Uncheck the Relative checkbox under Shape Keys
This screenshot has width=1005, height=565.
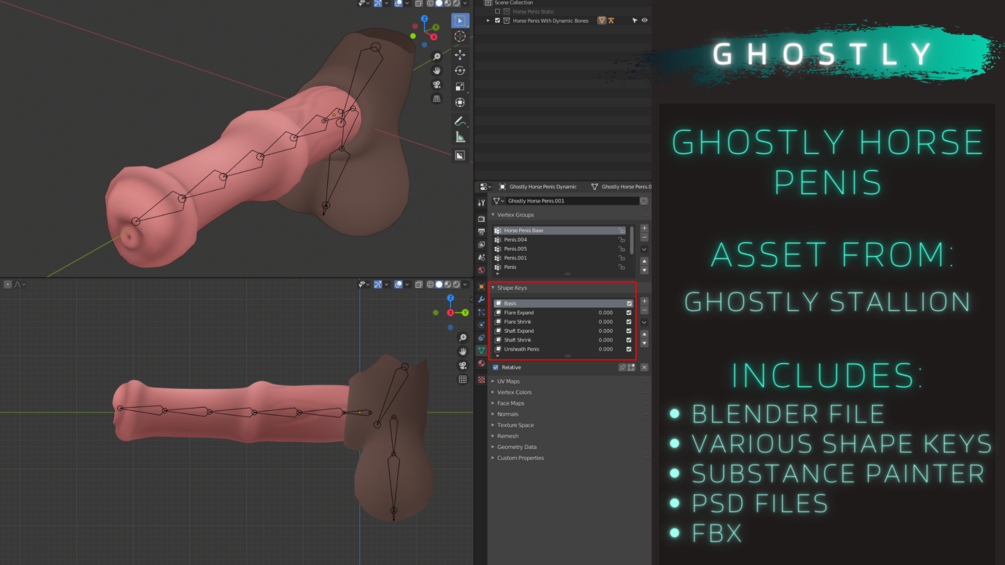[495, 368]
